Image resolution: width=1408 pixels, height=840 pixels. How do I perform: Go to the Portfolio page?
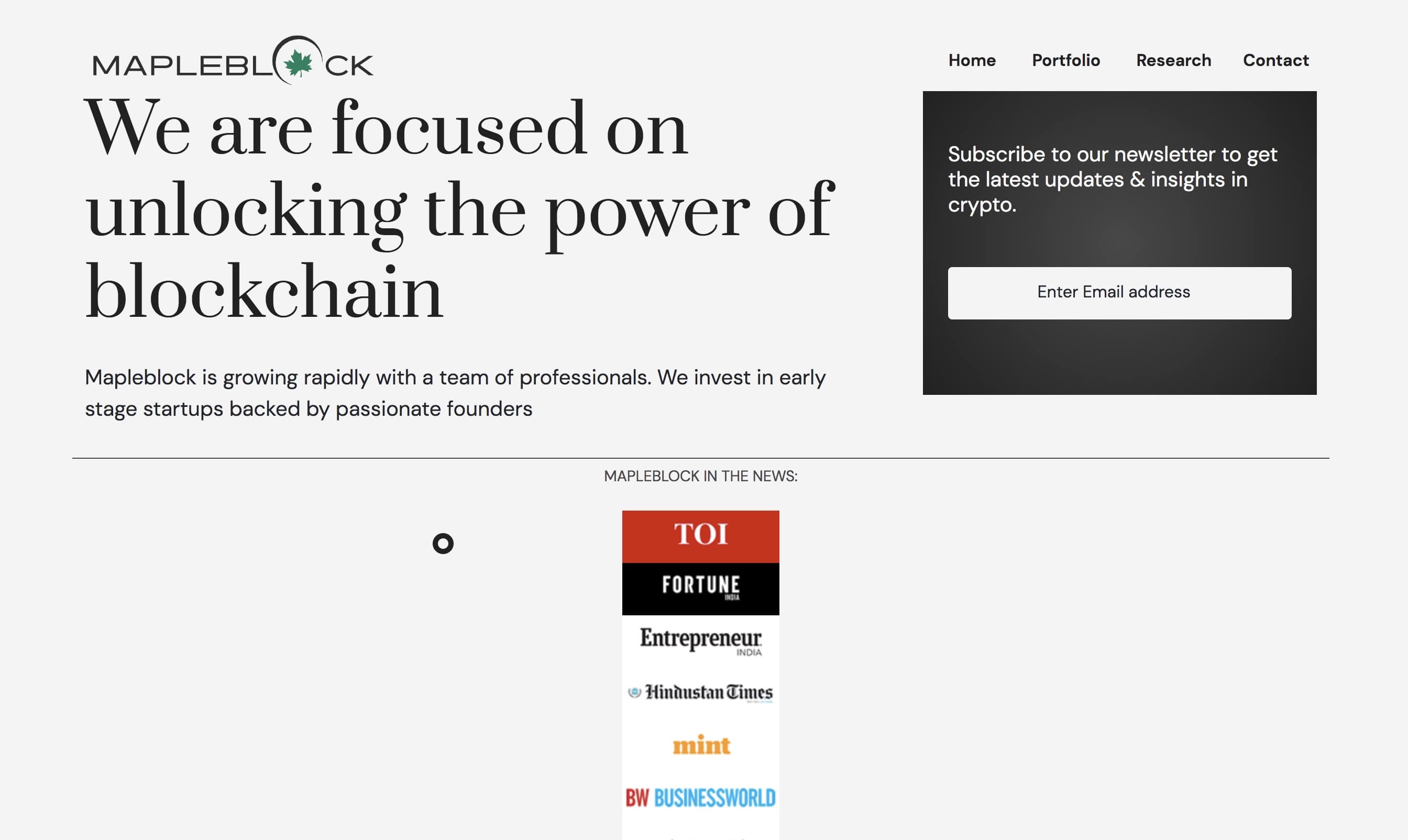pyautogui.click(x=1065, y=60)
